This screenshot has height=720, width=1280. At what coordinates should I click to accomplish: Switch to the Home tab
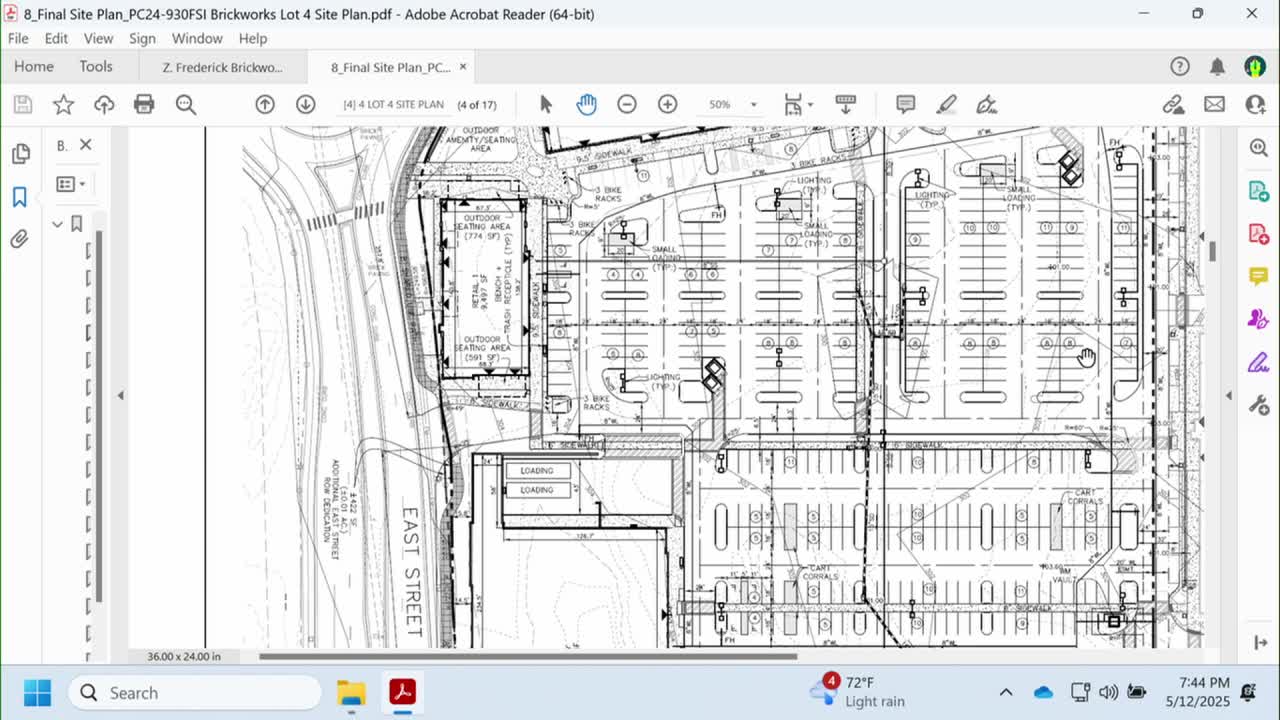pyautogui.click(x=33, y=66)
